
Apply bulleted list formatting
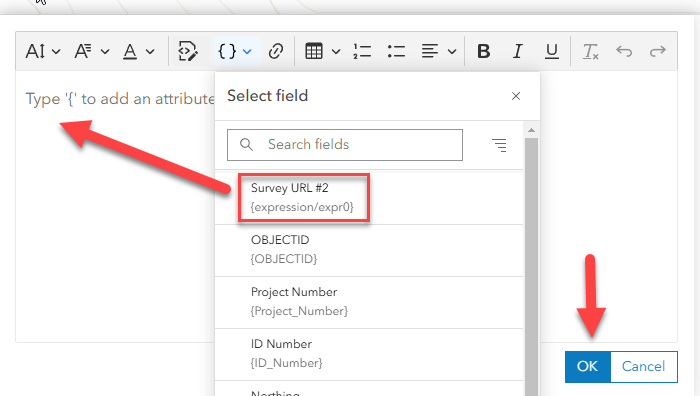(396, 51)
